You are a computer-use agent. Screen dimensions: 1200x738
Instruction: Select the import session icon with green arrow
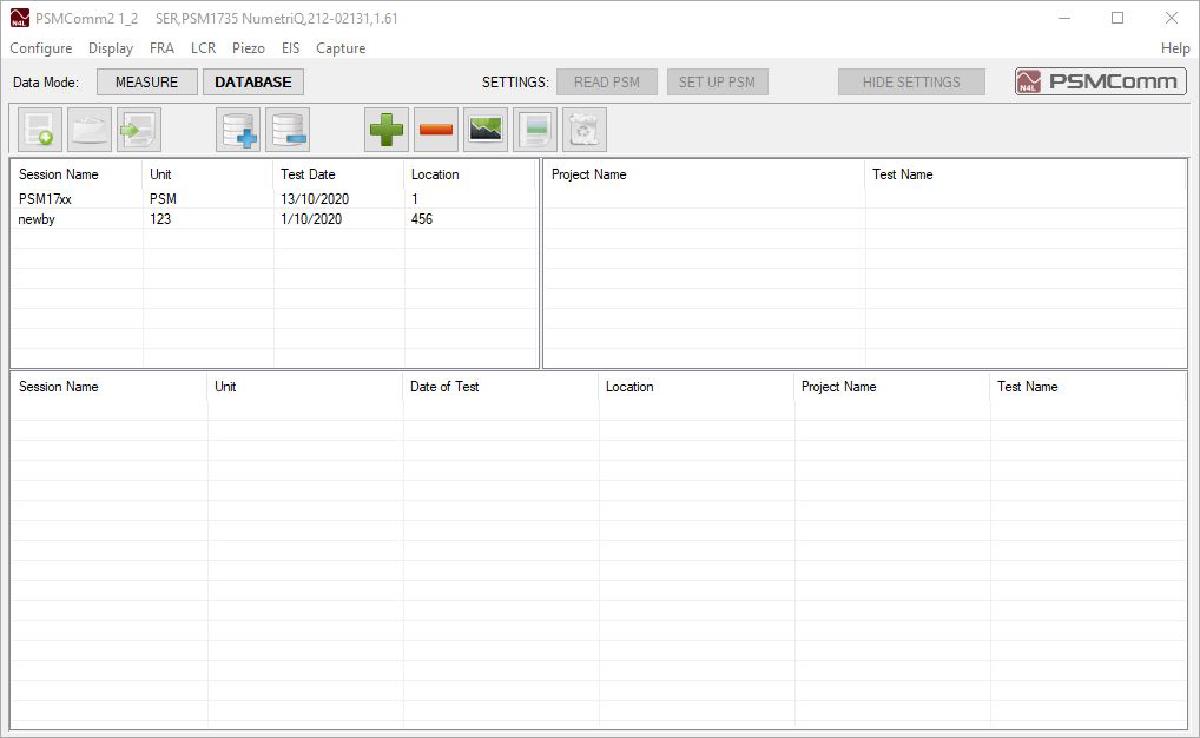point(137,129)
